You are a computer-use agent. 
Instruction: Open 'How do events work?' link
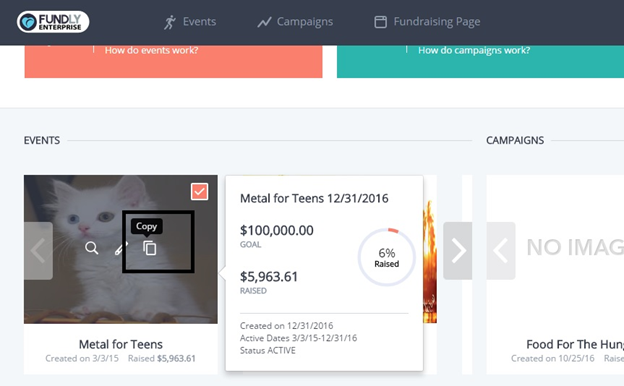pos(151,50)
